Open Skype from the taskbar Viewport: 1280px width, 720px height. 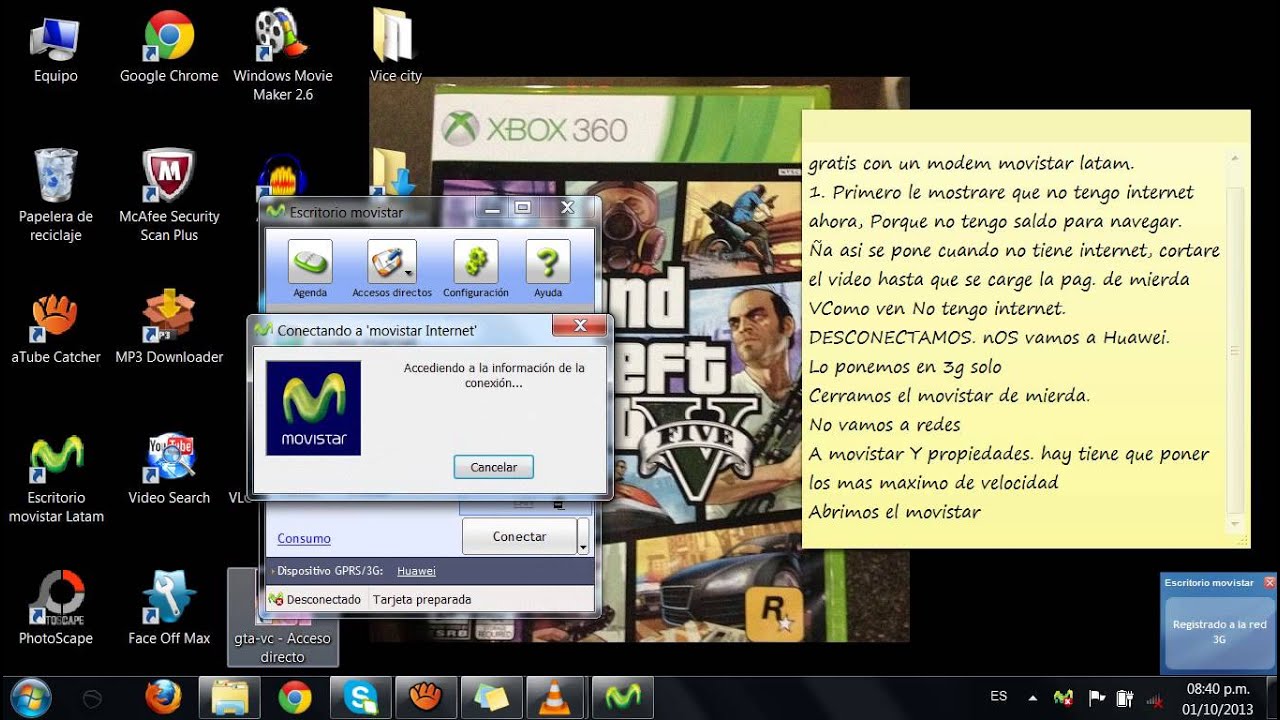(x=359, y=697)
